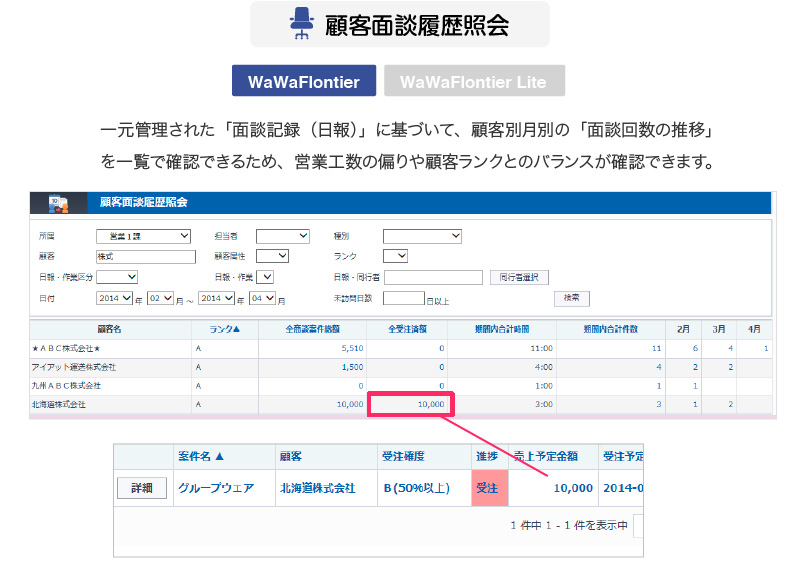Viewport: 800px width, 563px height.
Task: Click the 顧客 input field containing 株式
Action: click(144, 256)
